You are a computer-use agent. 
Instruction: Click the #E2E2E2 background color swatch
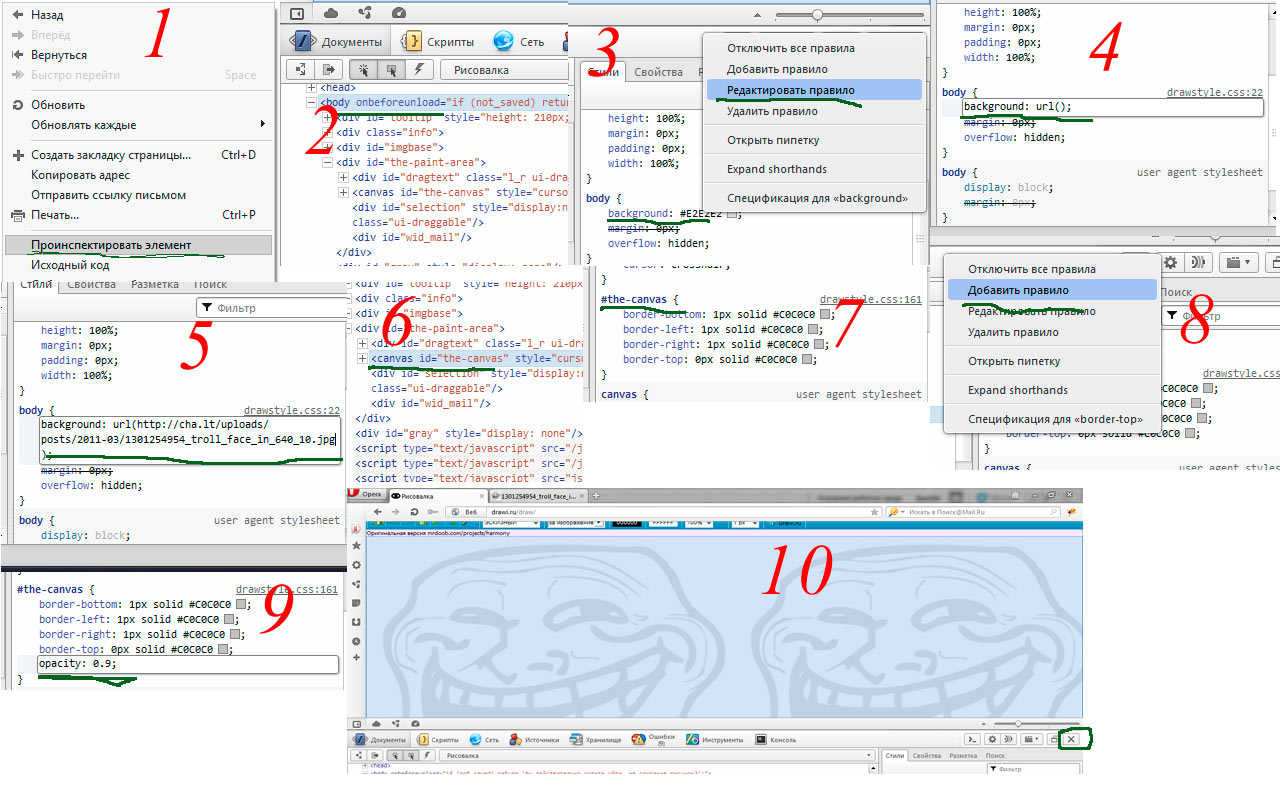pyautogui.click(x=733, y=214)
